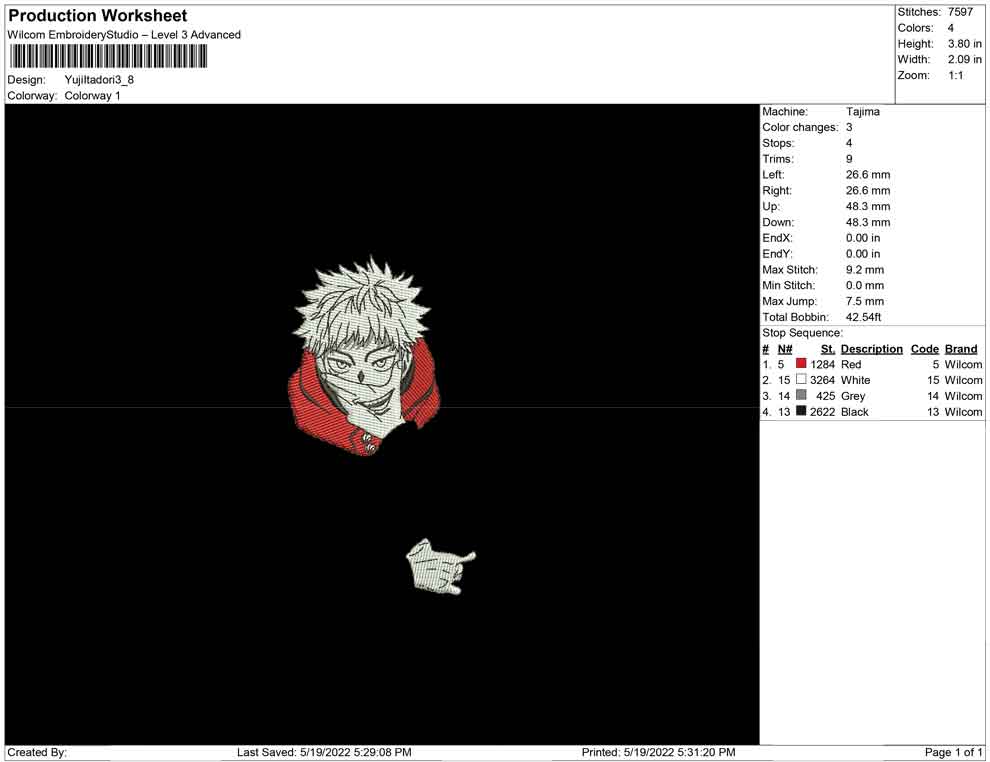Click the Colors count '4'
Image resolution: width=990 pixels, height=762 pixels.
click(x=951, y=28)
